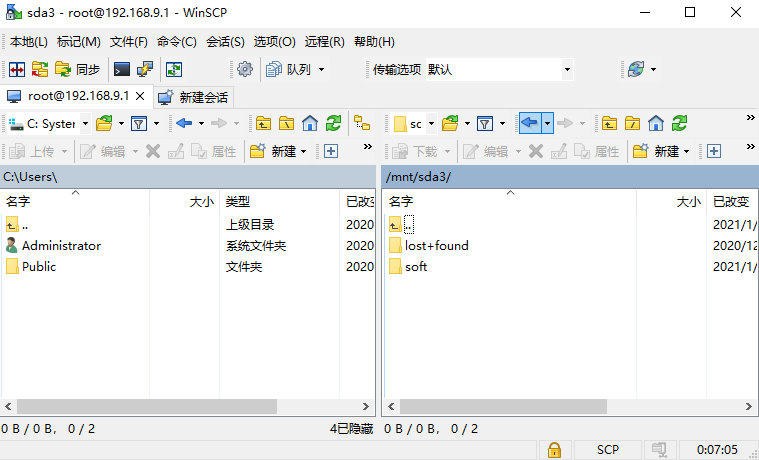The height and width of the screenshot is (460, 759).
Task: Click the local 新建 new button
Action: (278, 152)
